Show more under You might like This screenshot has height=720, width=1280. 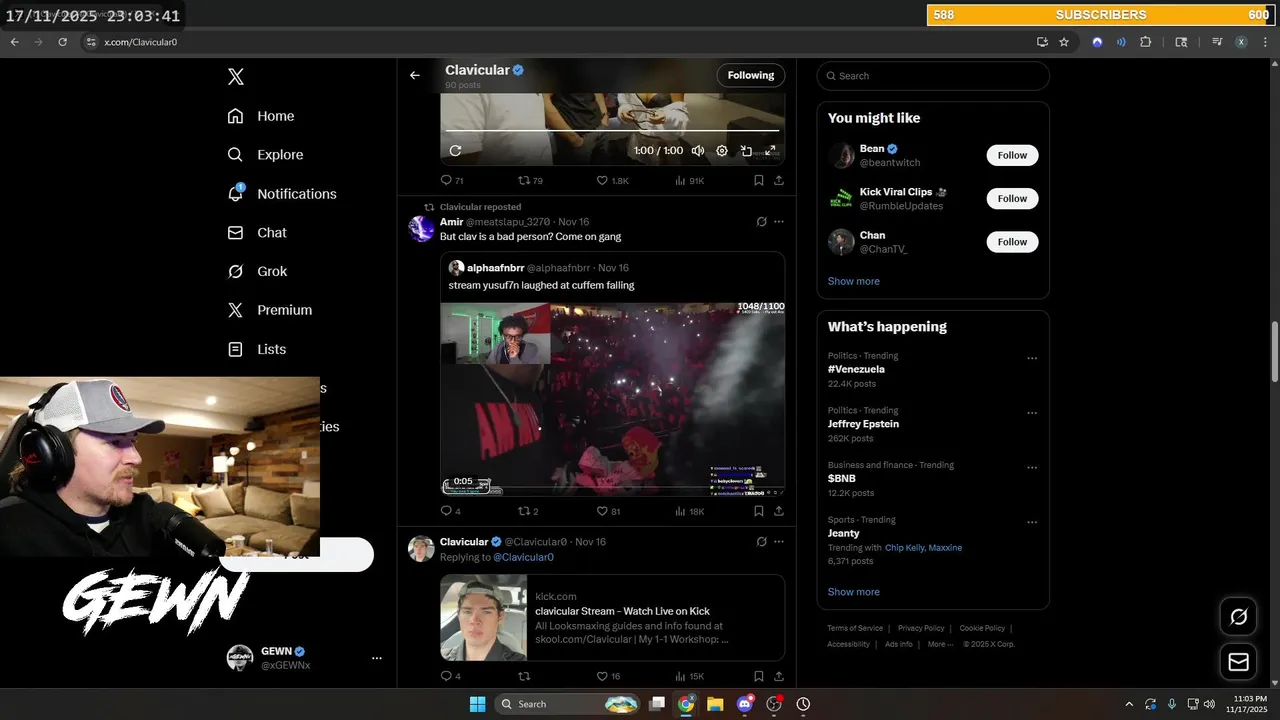(x=853, y=281)
